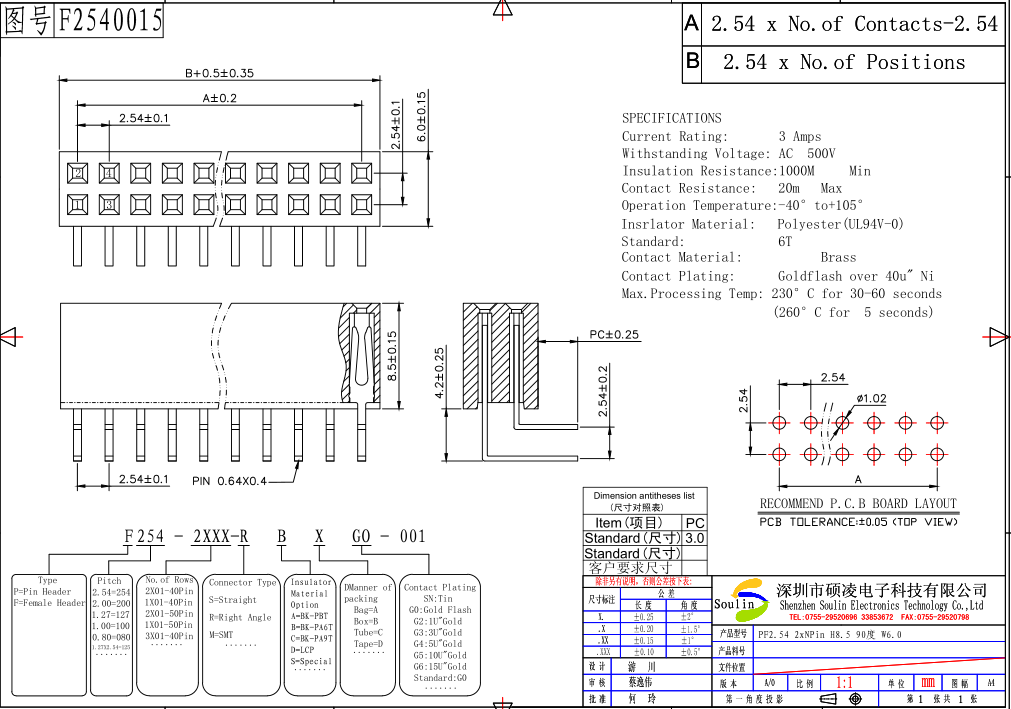The width and height of the screenshot is (1011, 709).
Task: Click 'Shenzhen Soulin Electronics Technology Co.,Ltd' text
Action: [x=881, y=606]
